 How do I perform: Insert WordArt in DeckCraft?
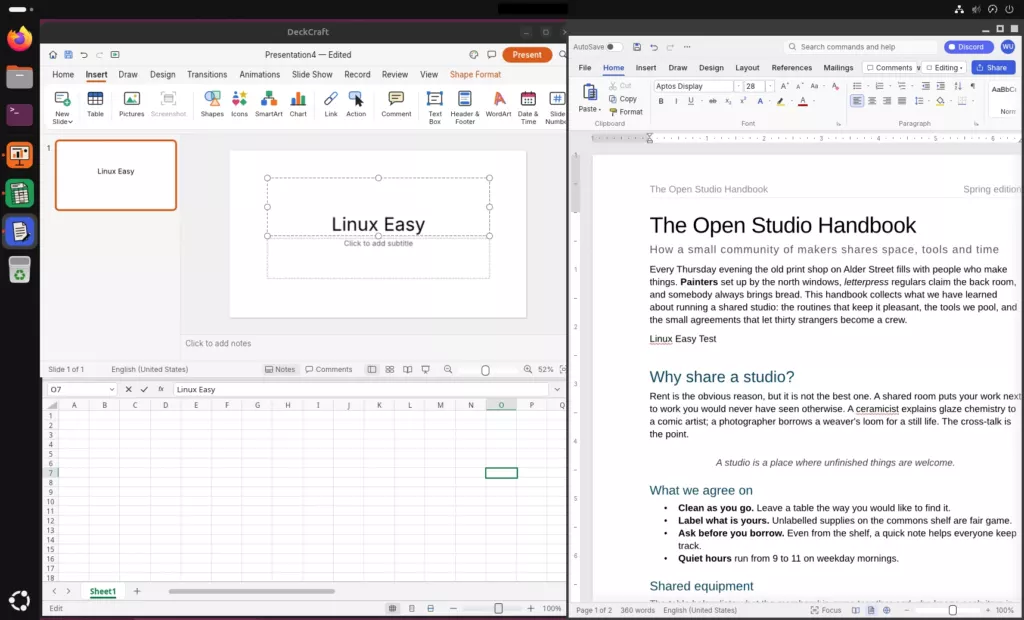[498, 104]
